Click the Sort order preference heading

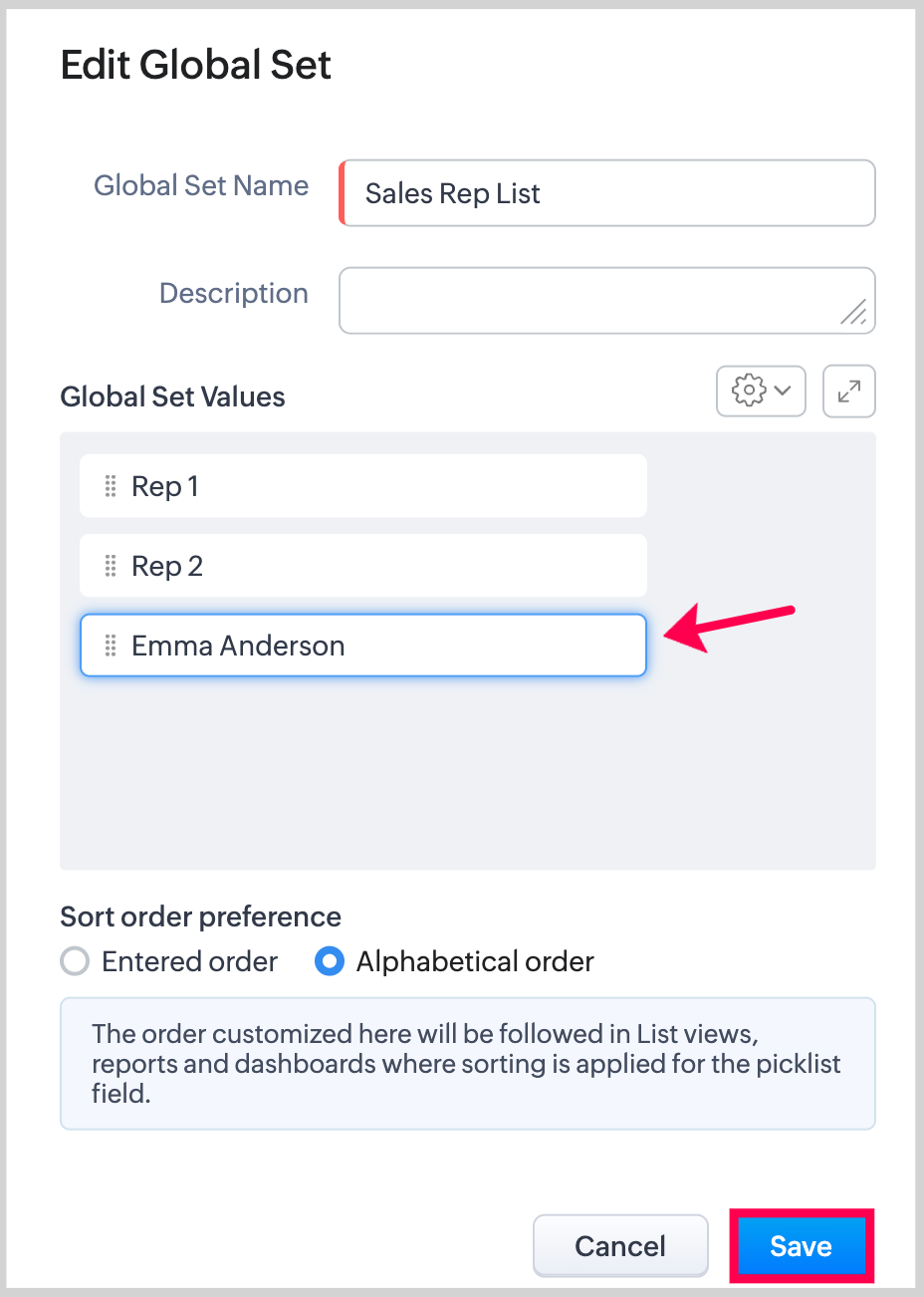coord(200,916)
